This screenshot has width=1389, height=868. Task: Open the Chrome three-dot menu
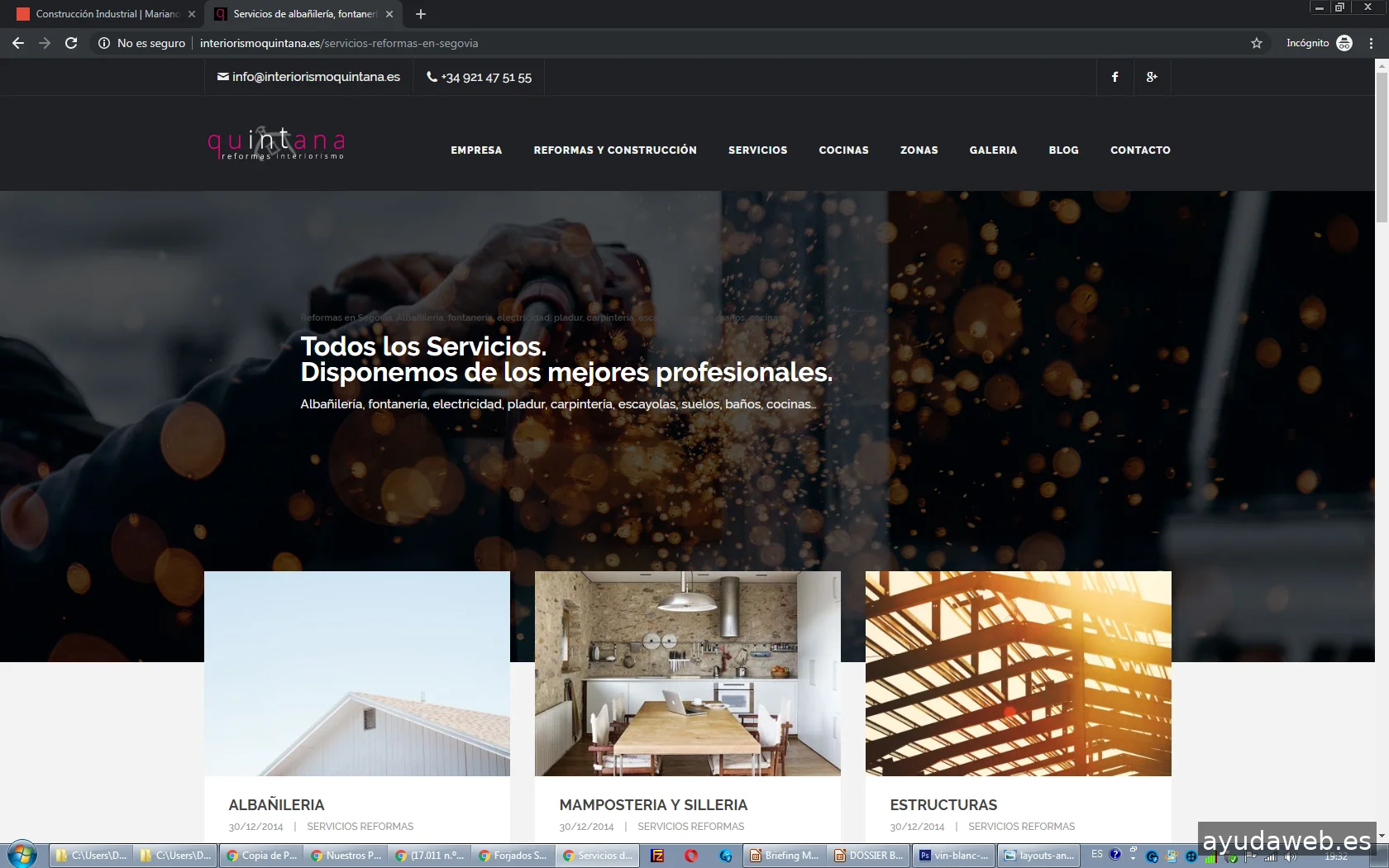pos(1371,43)
